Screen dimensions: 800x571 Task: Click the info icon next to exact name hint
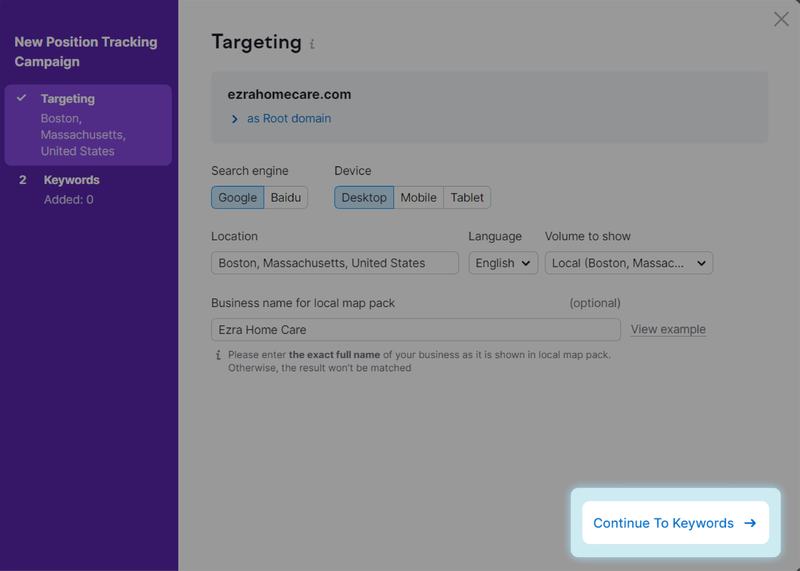(x=218, y=355)
